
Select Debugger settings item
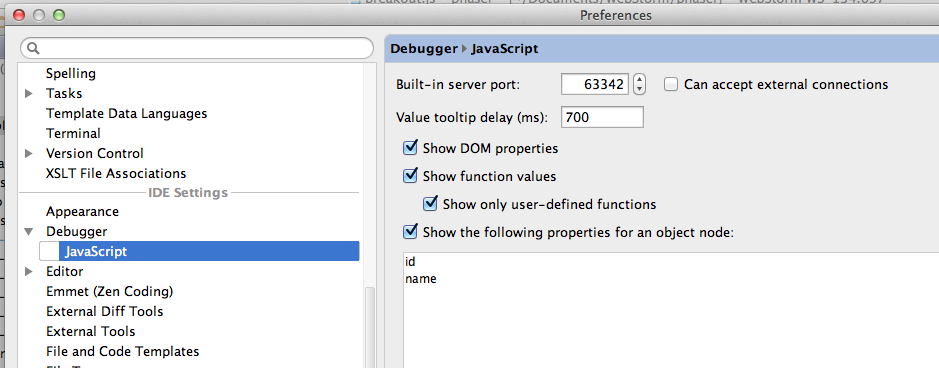tap(77, 232)
